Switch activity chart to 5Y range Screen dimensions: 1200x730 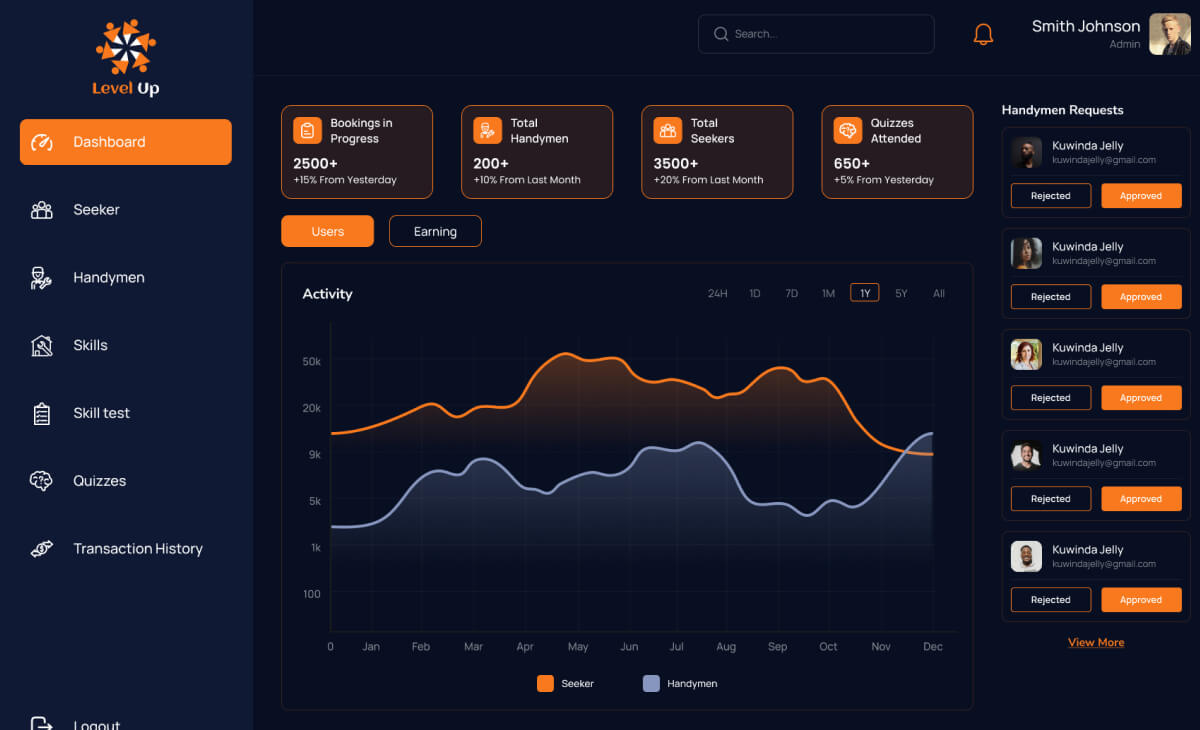tap(901, 294)
